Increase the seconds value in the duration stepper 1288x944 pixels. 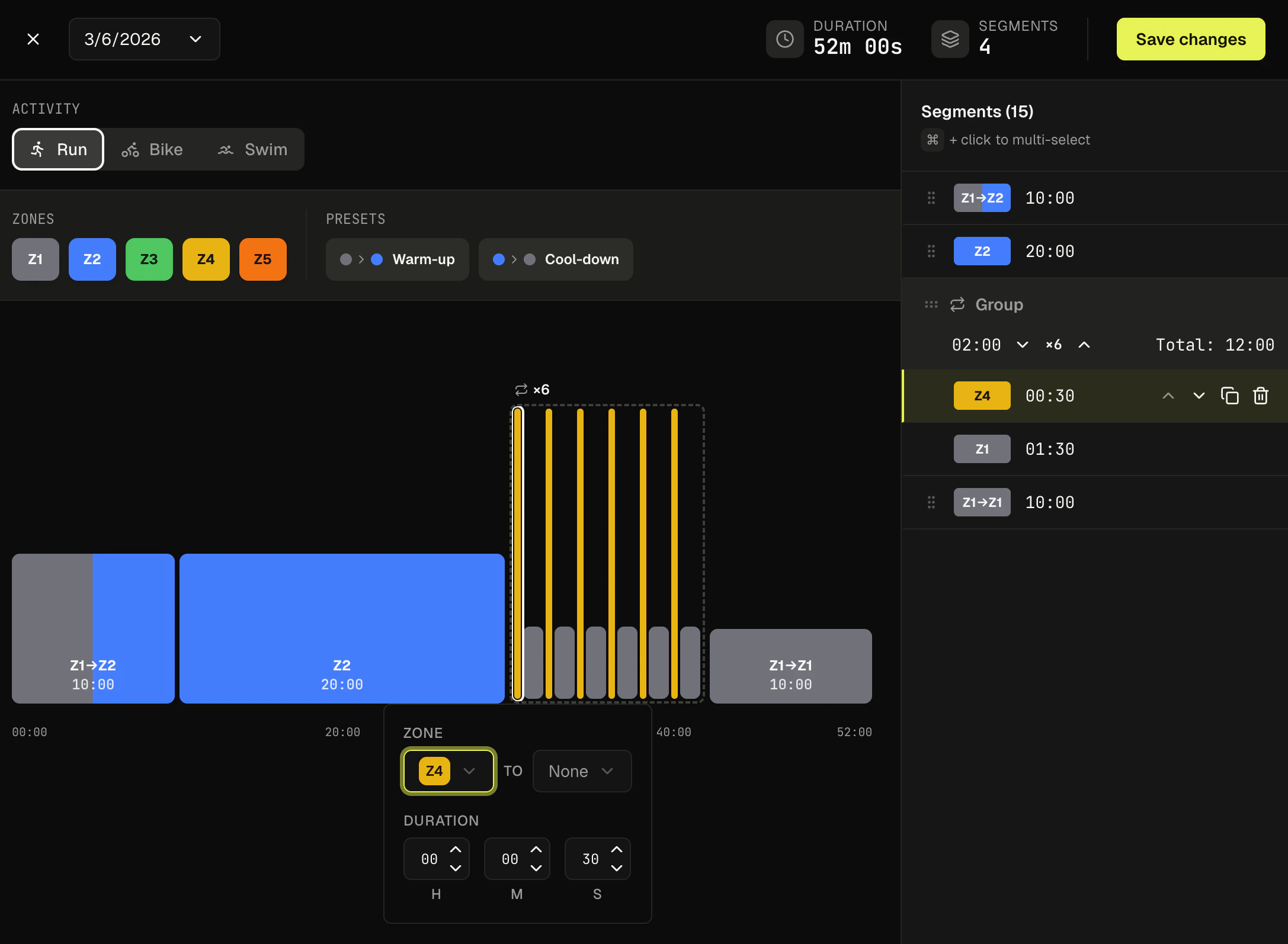(x=616, y=850)
